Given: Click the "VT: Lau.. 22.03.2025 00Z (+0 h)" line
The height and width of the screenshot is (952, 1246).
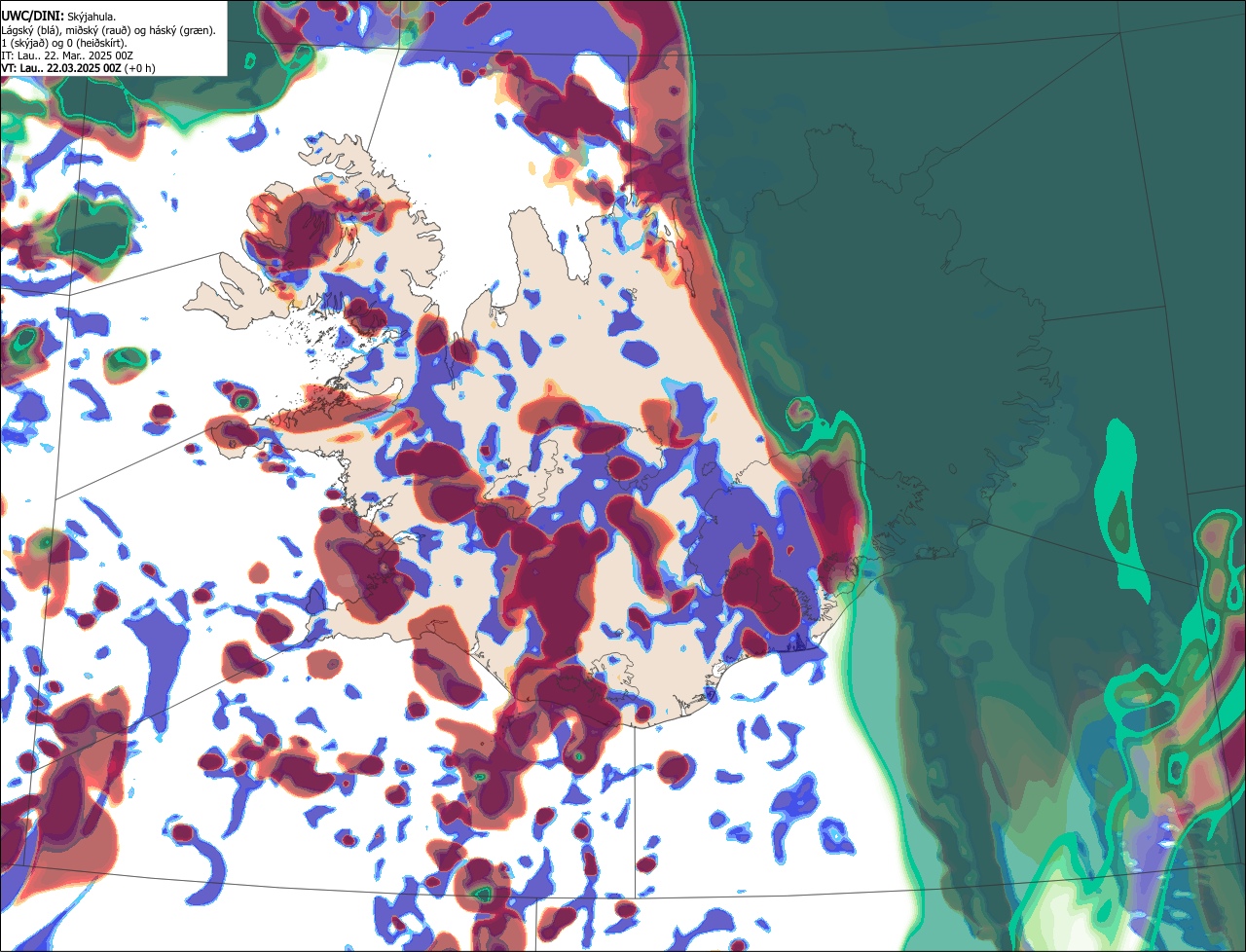Looking at the screenshot, I should coord(78,68).
